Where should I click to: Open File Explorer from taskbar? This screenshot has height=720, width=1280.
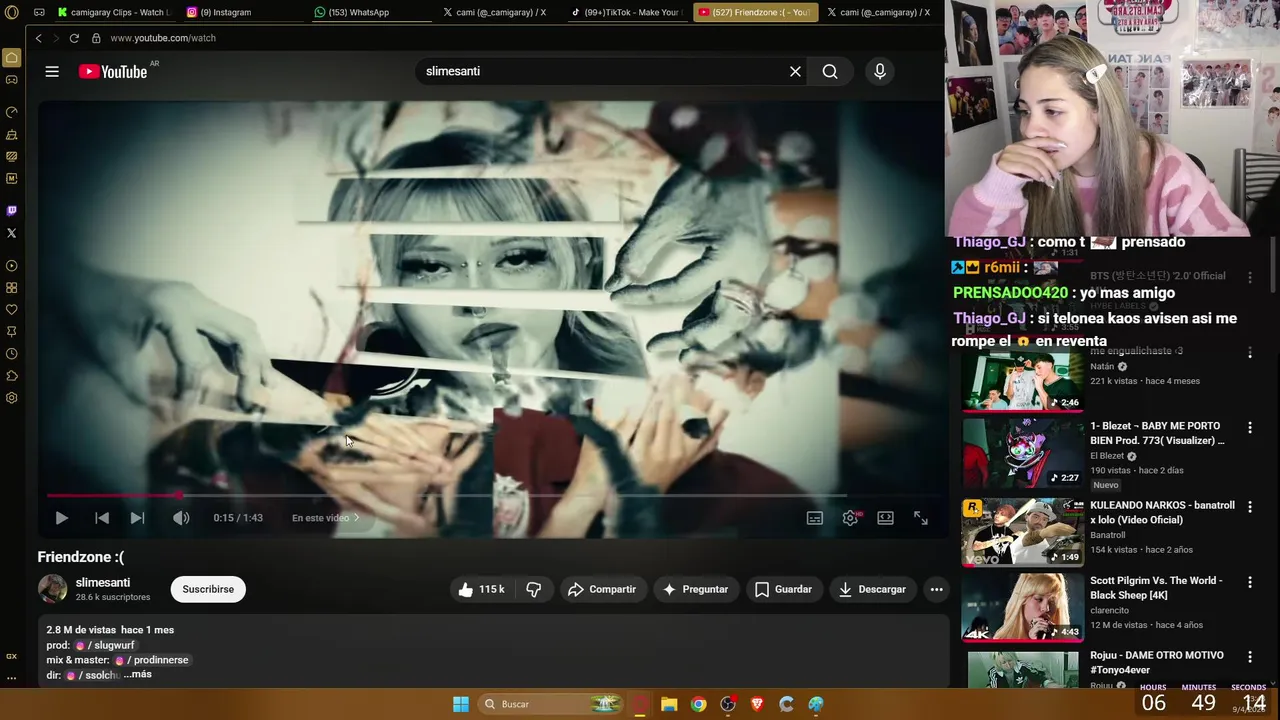pos(669,704)
